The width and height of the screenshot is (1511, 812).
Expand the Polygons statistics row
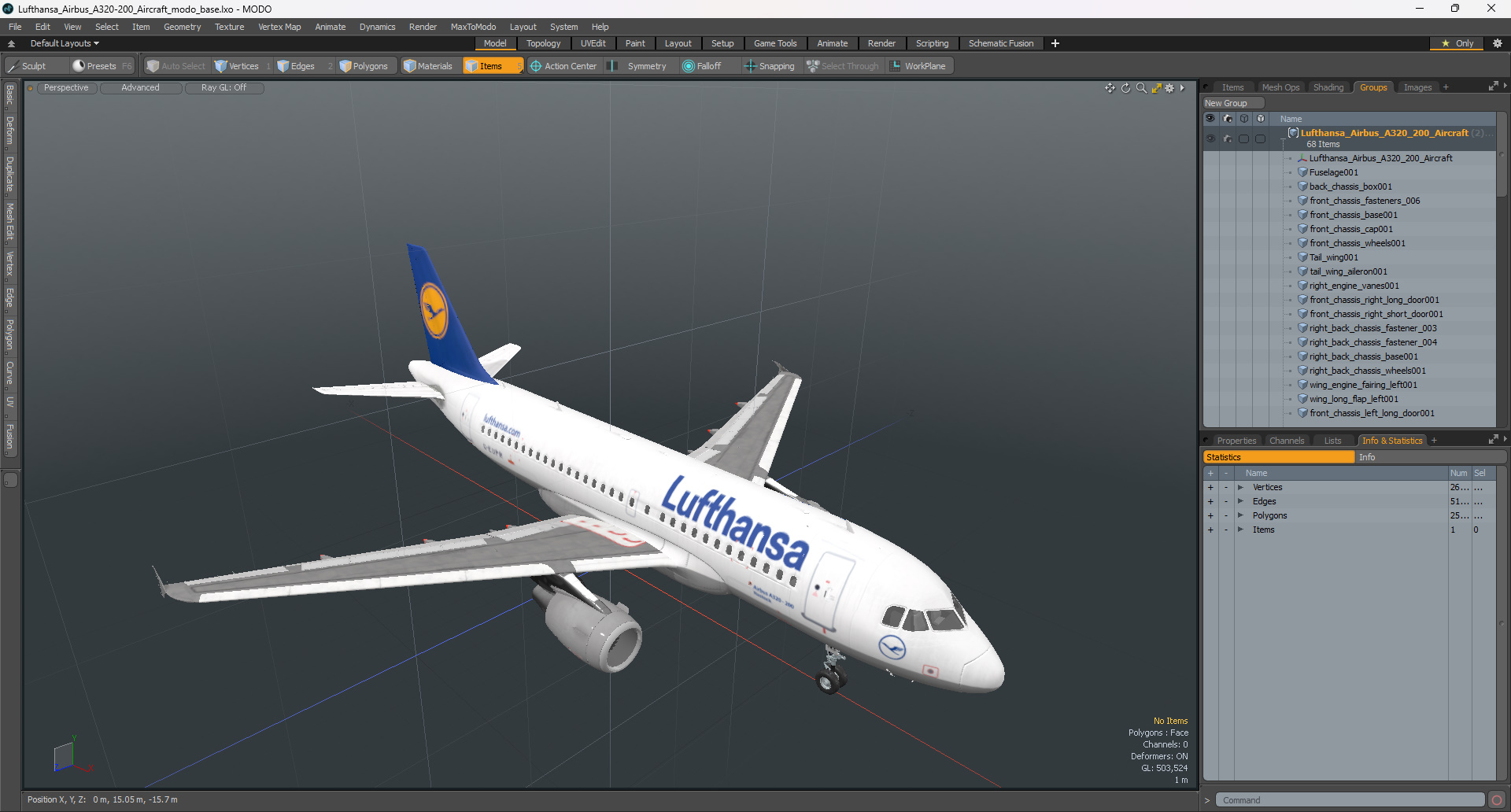[x=1240, y=516]
